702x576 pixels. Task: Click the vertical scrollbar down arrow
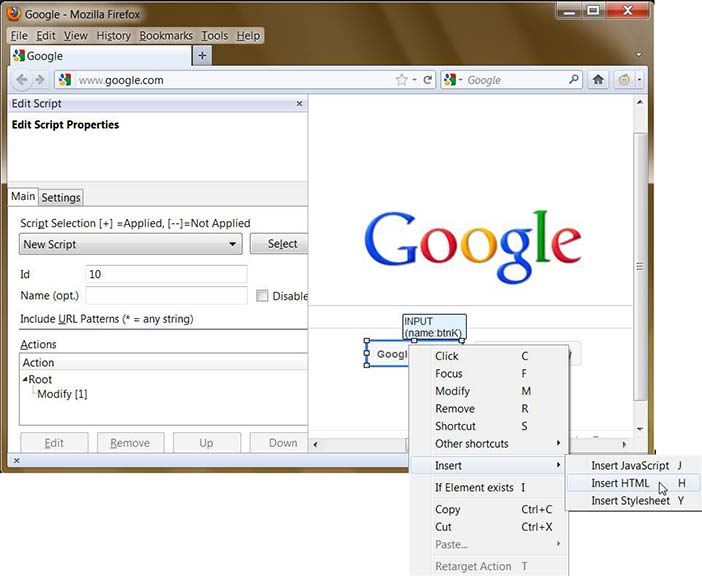coord(640,429)
